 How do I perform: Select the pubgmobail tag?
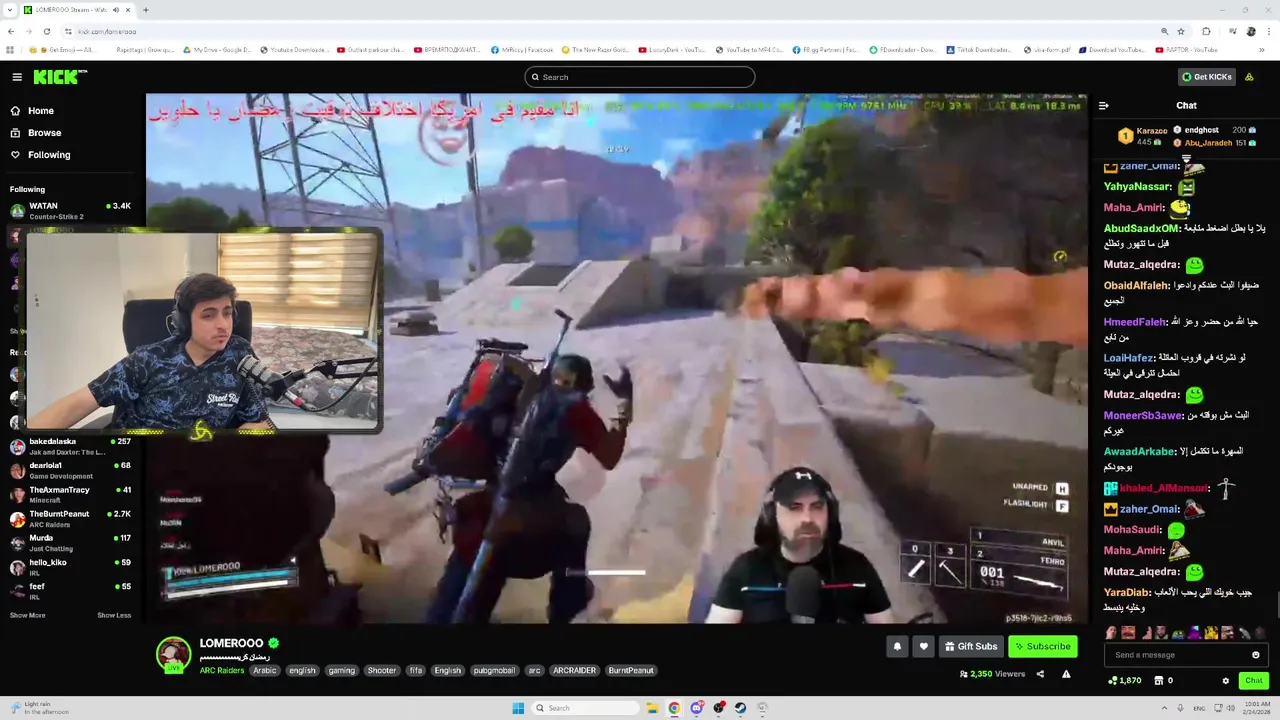494,670
